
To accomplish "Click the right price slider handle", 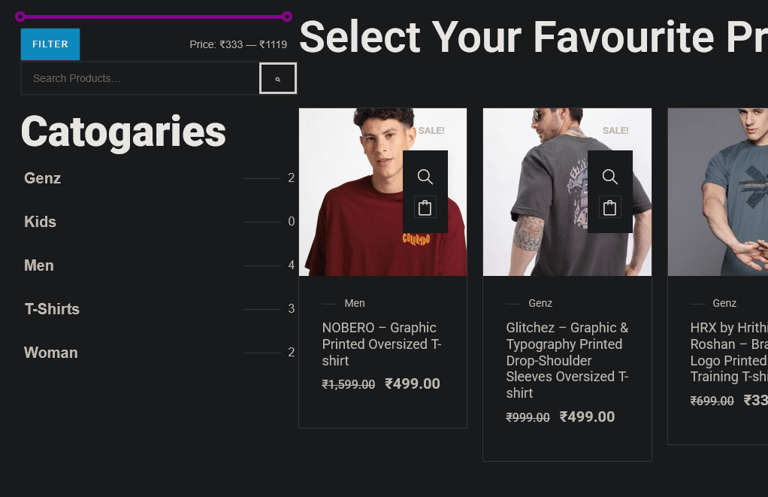I will [x=287, y=17].
